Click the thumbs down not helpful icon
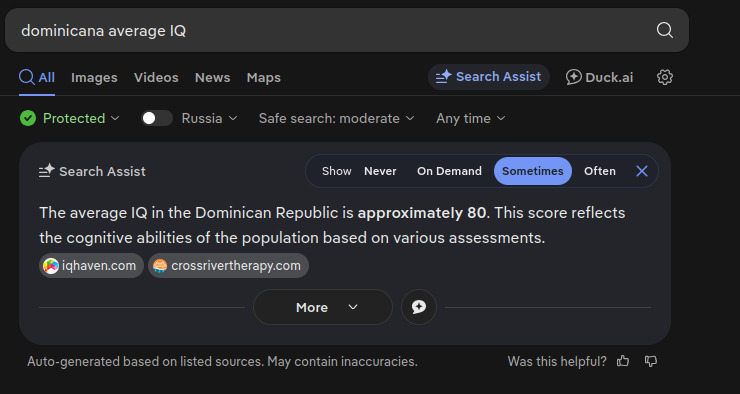 tap(651, 361)
